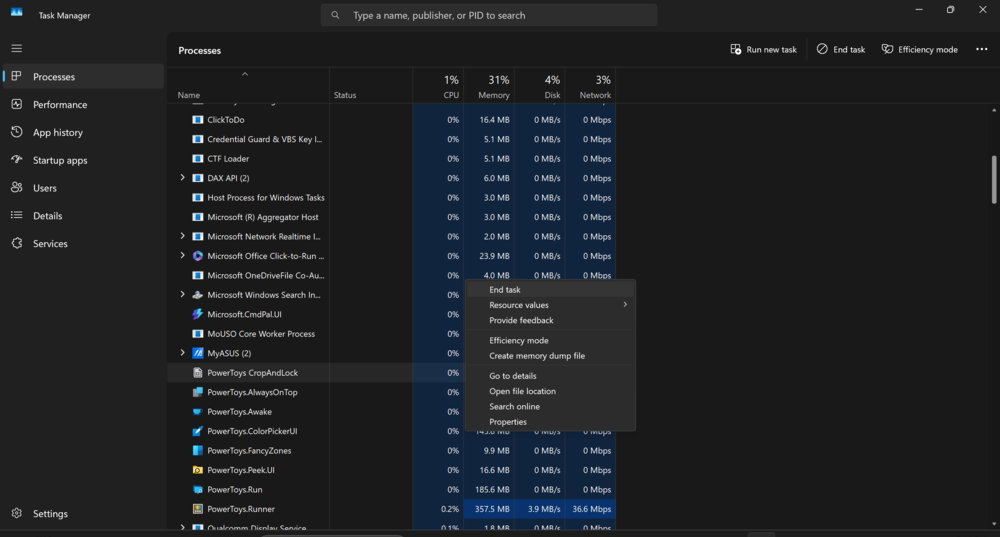Screen dimensions: 1000x537
Task: Click the 36.6 Mbps network cell
Action: [591, 509]
